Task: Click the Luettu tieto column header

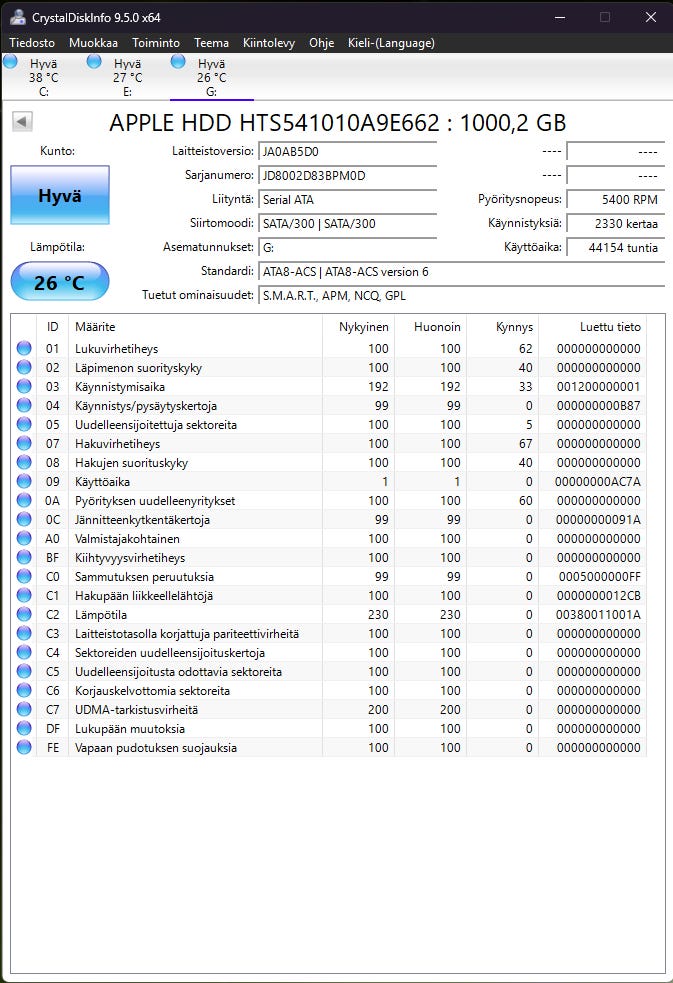Action: (x=610, y=327)
